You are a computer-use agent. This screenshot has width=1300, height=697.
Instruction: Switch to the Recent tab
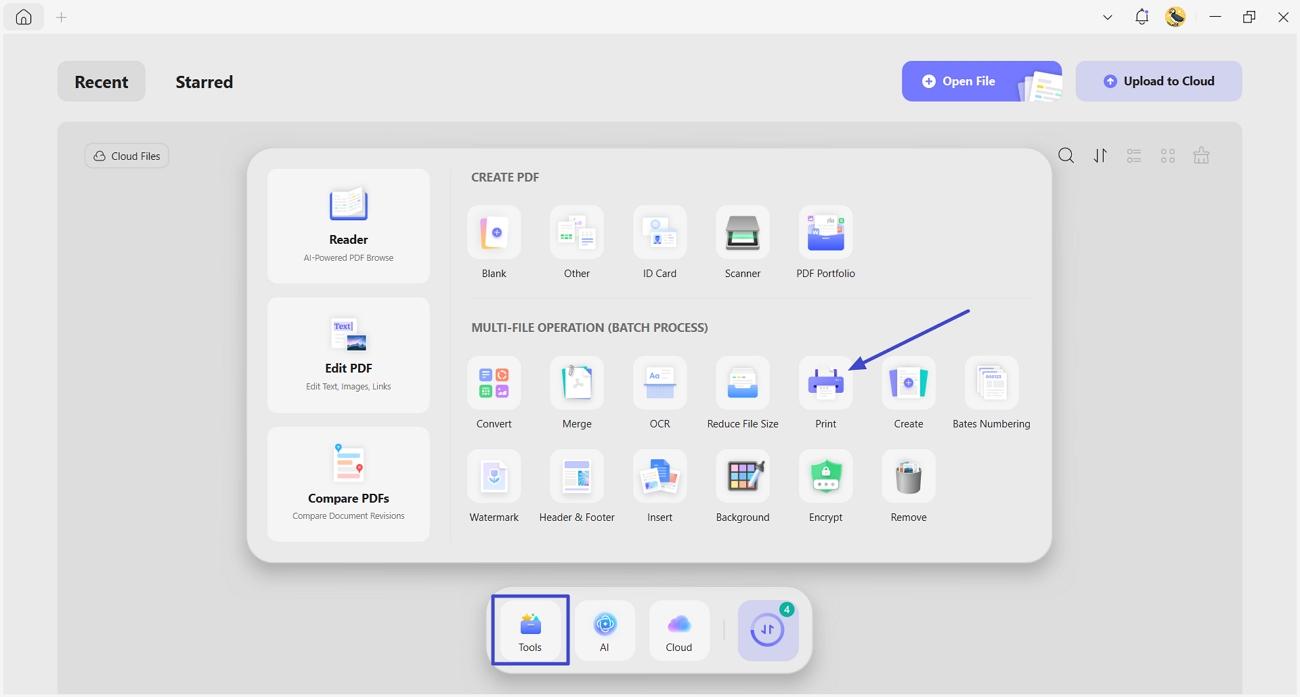coord(101,82)
